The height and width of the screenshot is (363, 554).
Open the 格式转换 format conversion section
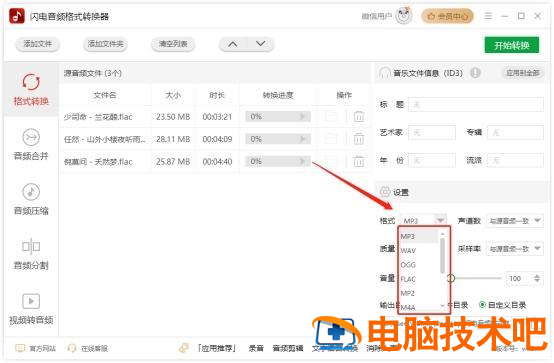pos(31,90)
